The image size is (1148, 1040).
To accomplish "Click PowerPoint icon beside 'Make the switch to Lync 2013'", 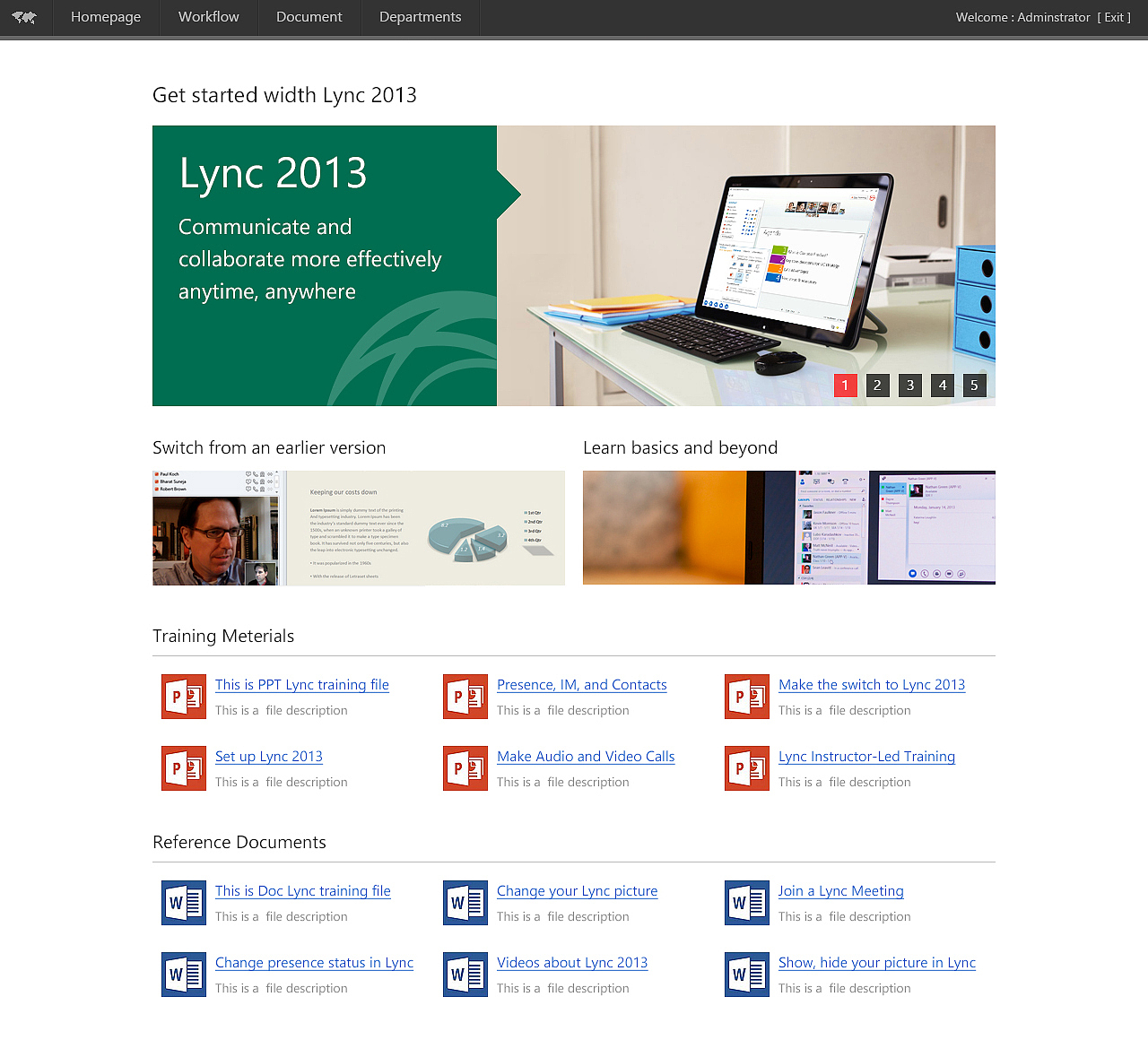I will pyautogui.click(x=747, y=697).
